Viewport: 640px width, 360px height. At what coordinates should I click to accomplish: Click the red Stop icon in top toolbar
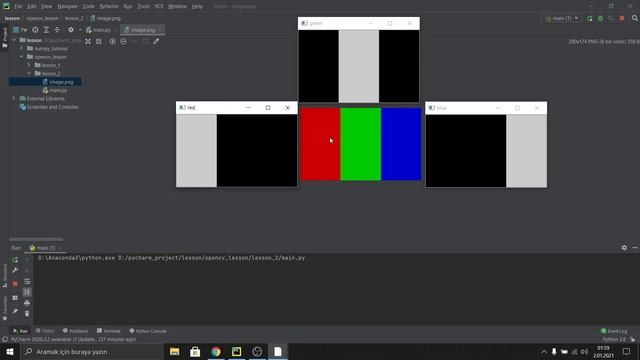point(622,18)
